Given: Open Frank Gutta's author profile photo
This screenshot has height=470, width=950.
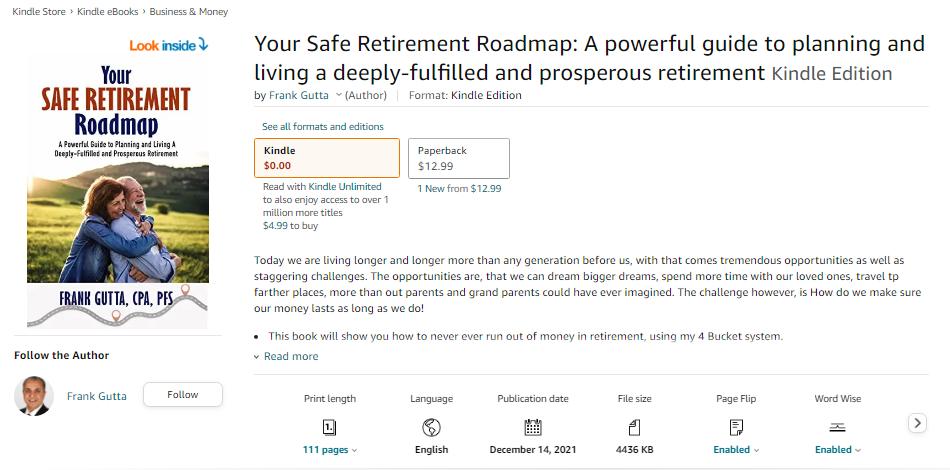Looking at the screenshot, I should (x=33, y=396).
